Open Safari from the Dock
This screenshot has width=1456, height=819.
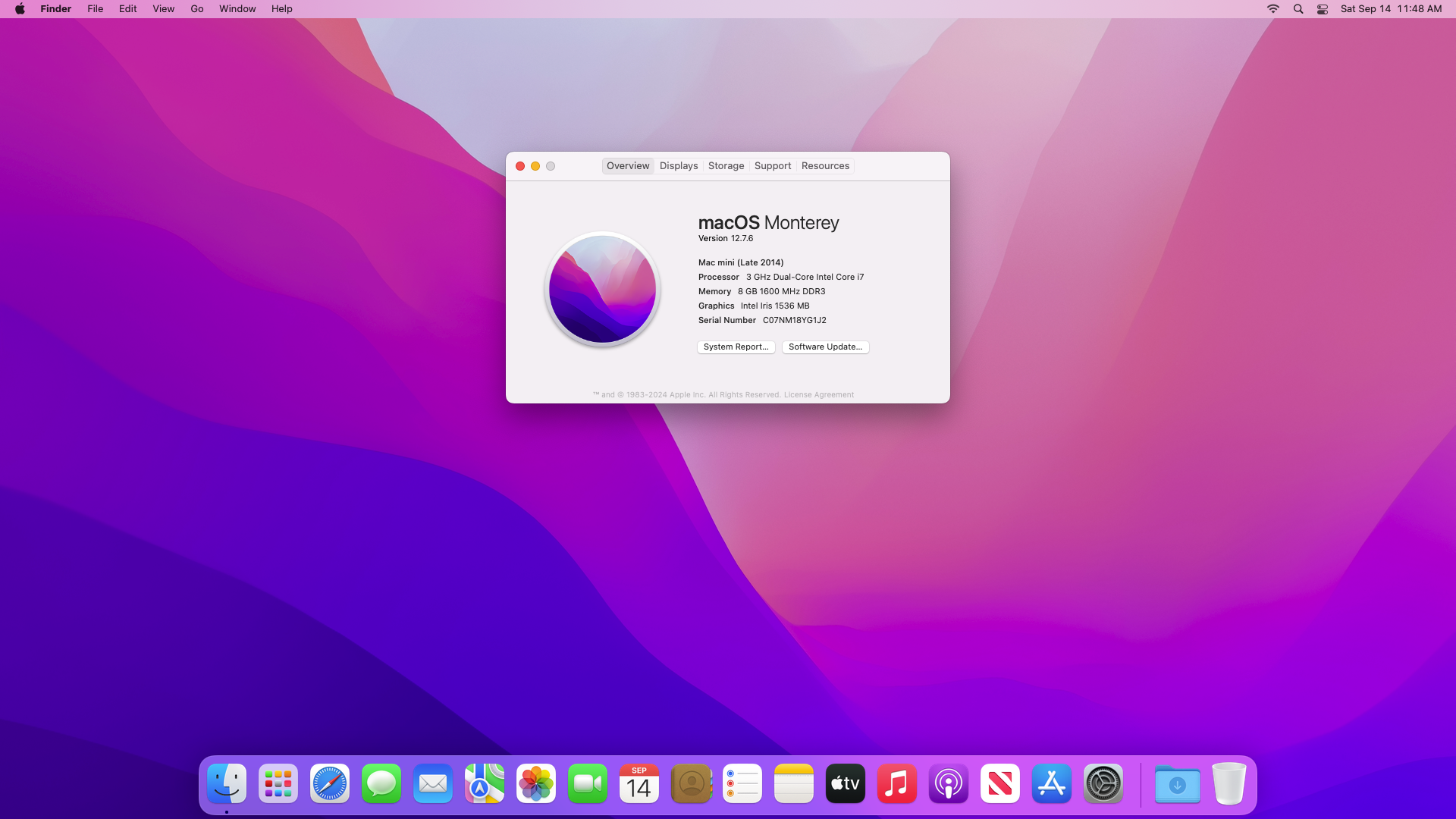point(330,783)
